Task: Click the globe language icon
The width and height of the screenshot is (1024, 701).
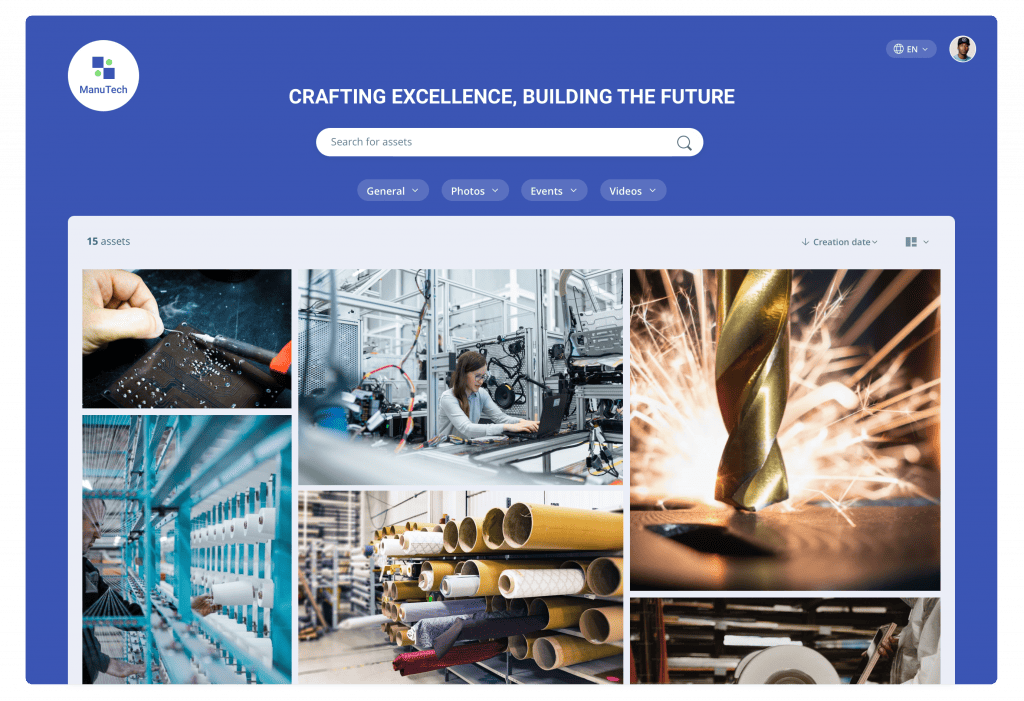Action: (x=899, y=49)
